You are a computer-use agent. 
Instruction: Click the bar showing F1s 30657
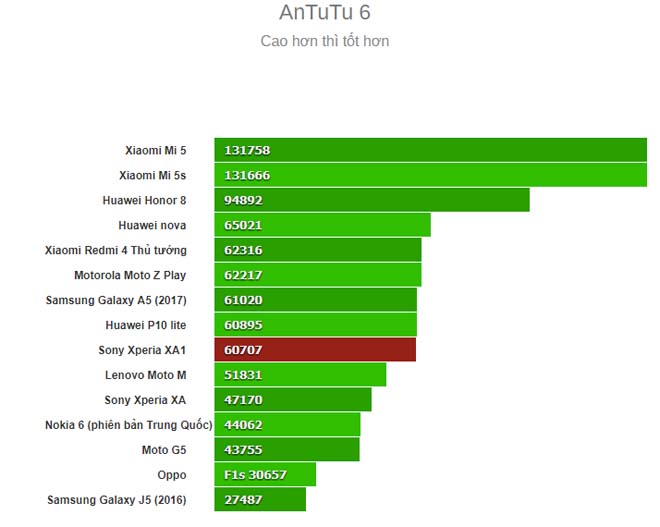265,475
